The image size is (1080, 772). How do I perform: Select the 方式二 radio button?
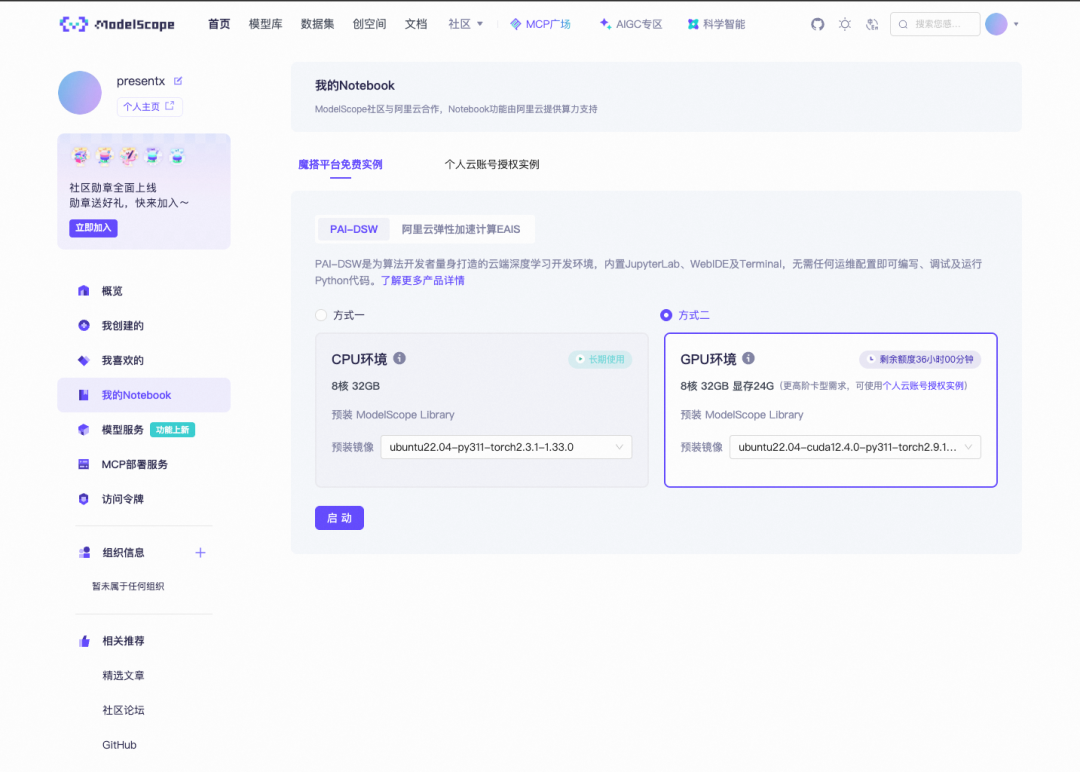point(666,315)
